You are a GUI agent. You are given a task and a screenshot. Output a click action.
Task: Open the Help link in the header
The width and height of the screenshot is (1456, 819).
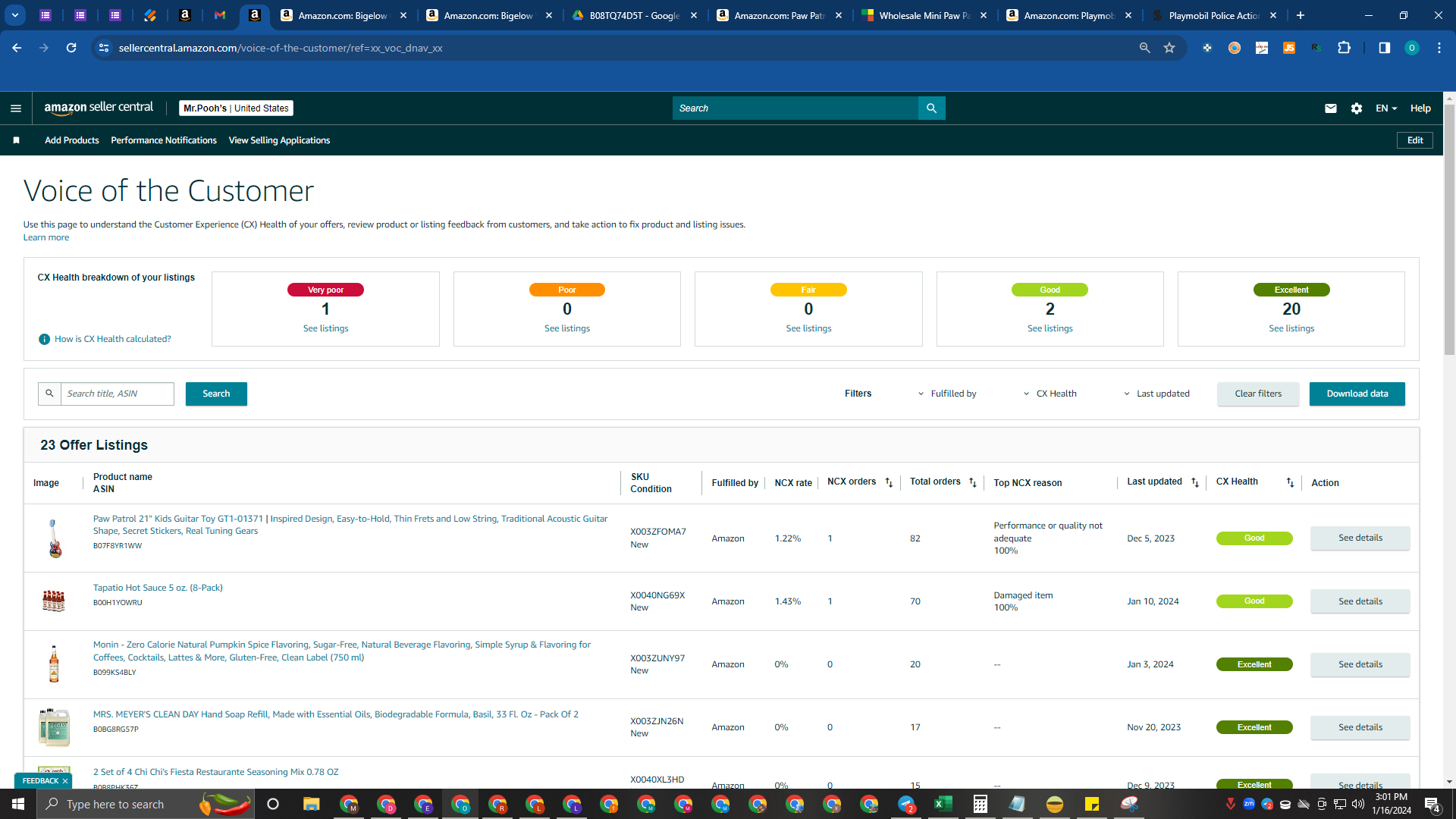[x=1420, y=108]
